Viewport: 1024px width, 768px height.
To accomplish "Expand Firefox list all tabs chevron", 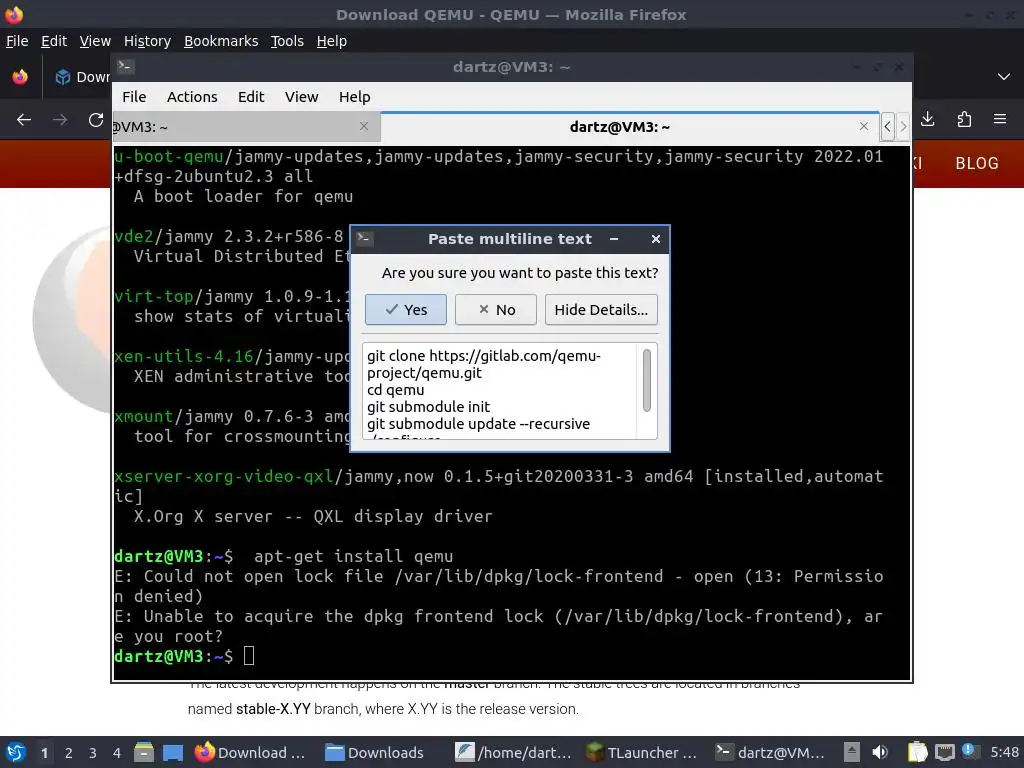I will point(1004,77).
